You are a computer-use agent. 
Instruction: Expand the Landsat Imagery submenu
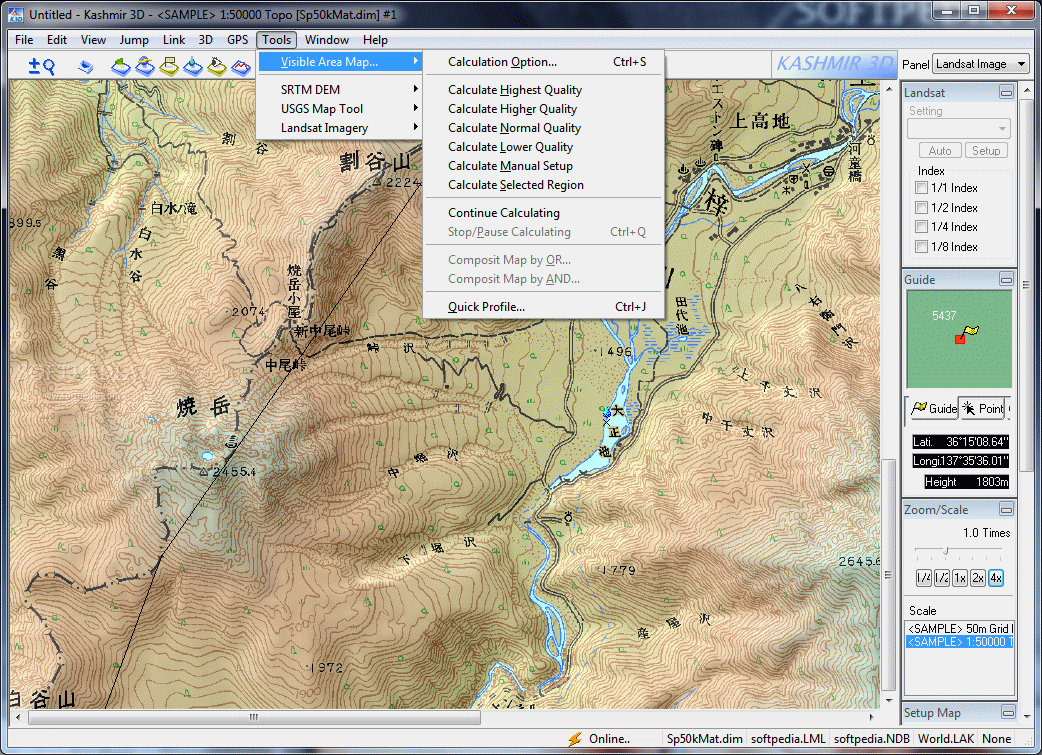[x=339, y=128]
